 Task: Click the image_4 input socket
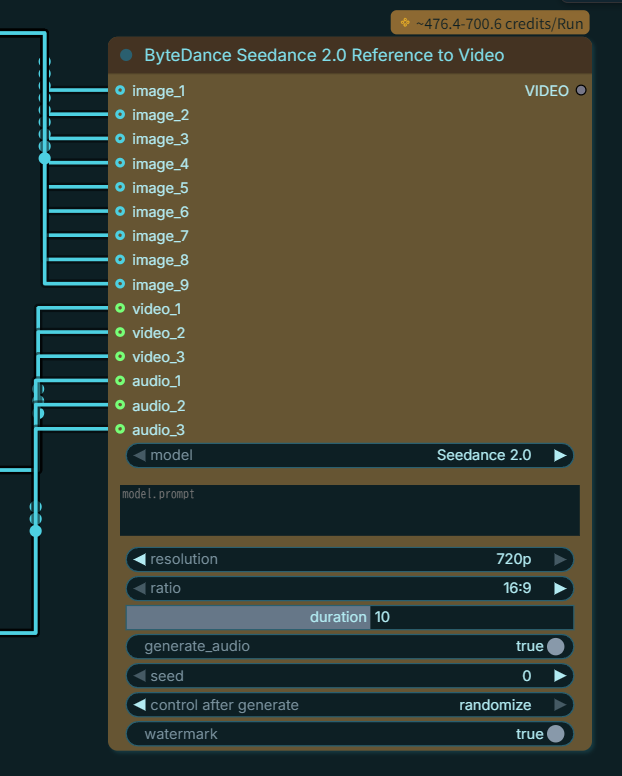tap(120, 163)
